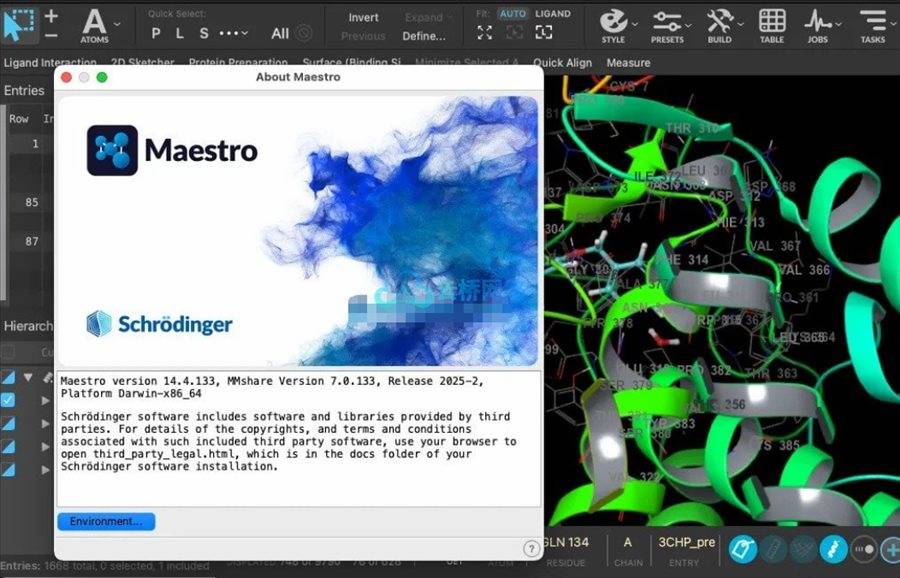Open the Table panel

[x=772, y=26]
